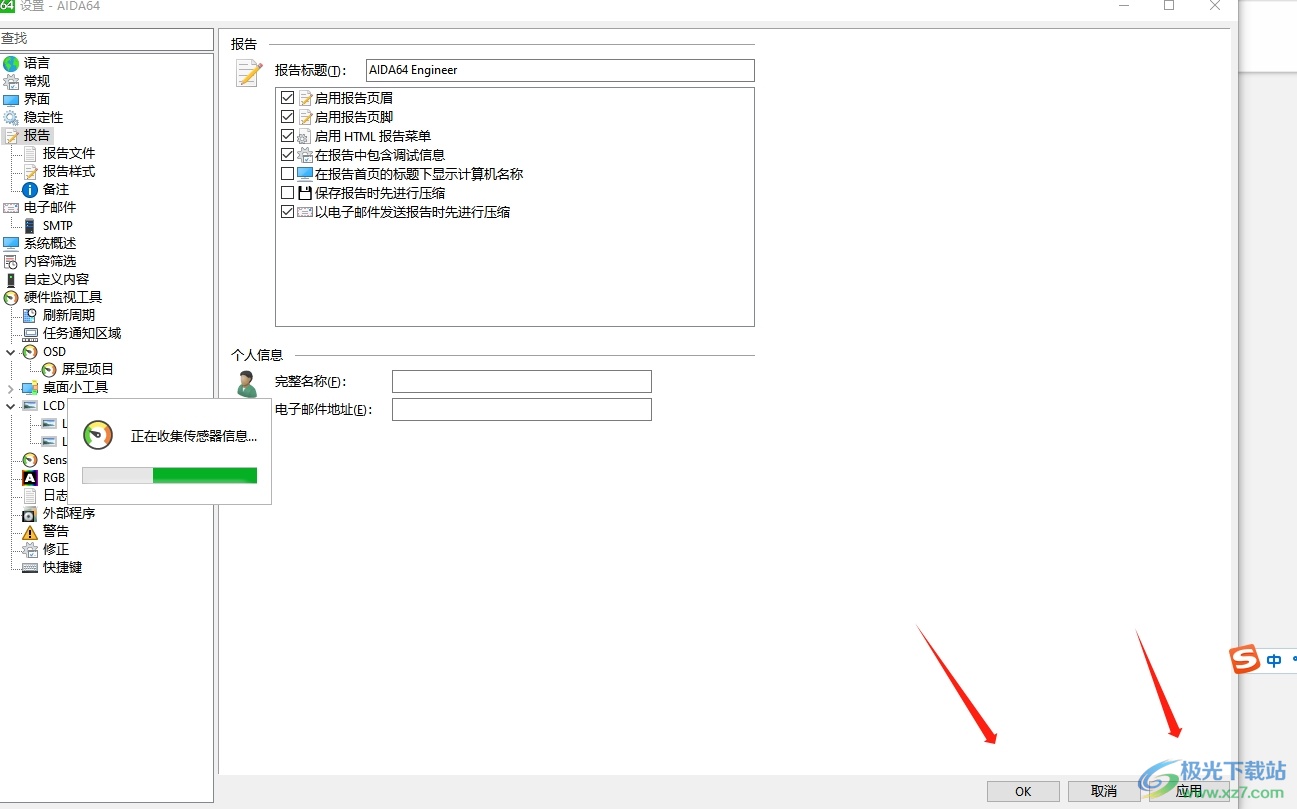Viewport: 1297px width, 809px height.
Task: Click the Sogou input method S icon
Action: [1245, 659]
